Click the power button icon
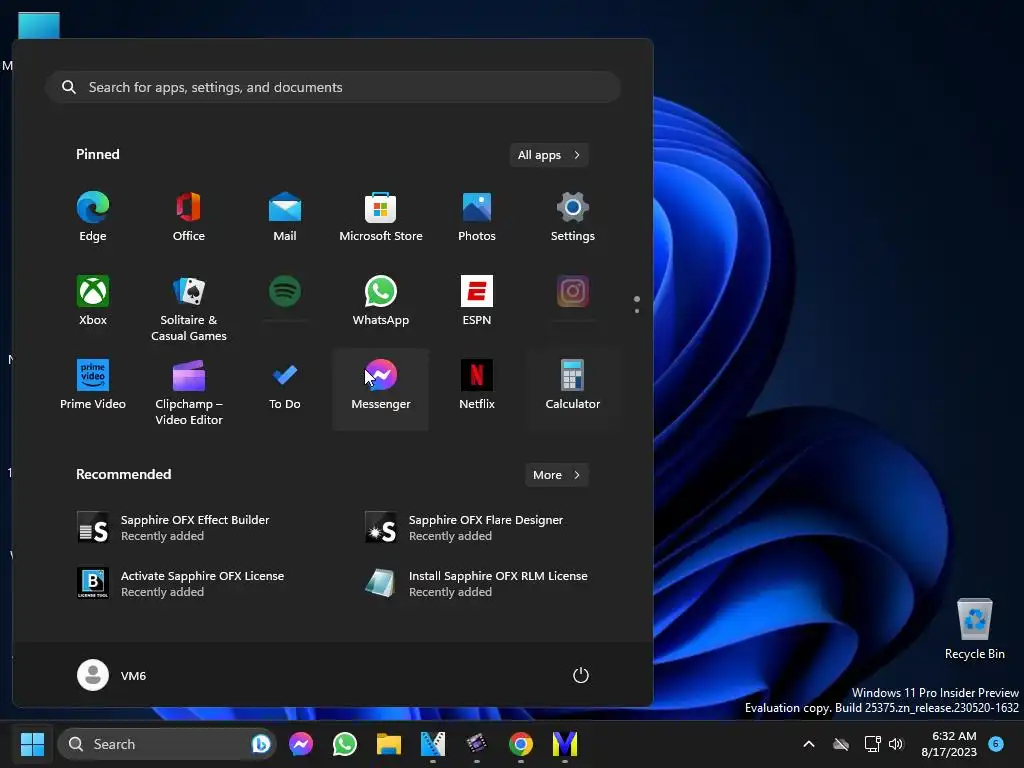This screenshot has width=1024, height=768. tap(581, 675)
